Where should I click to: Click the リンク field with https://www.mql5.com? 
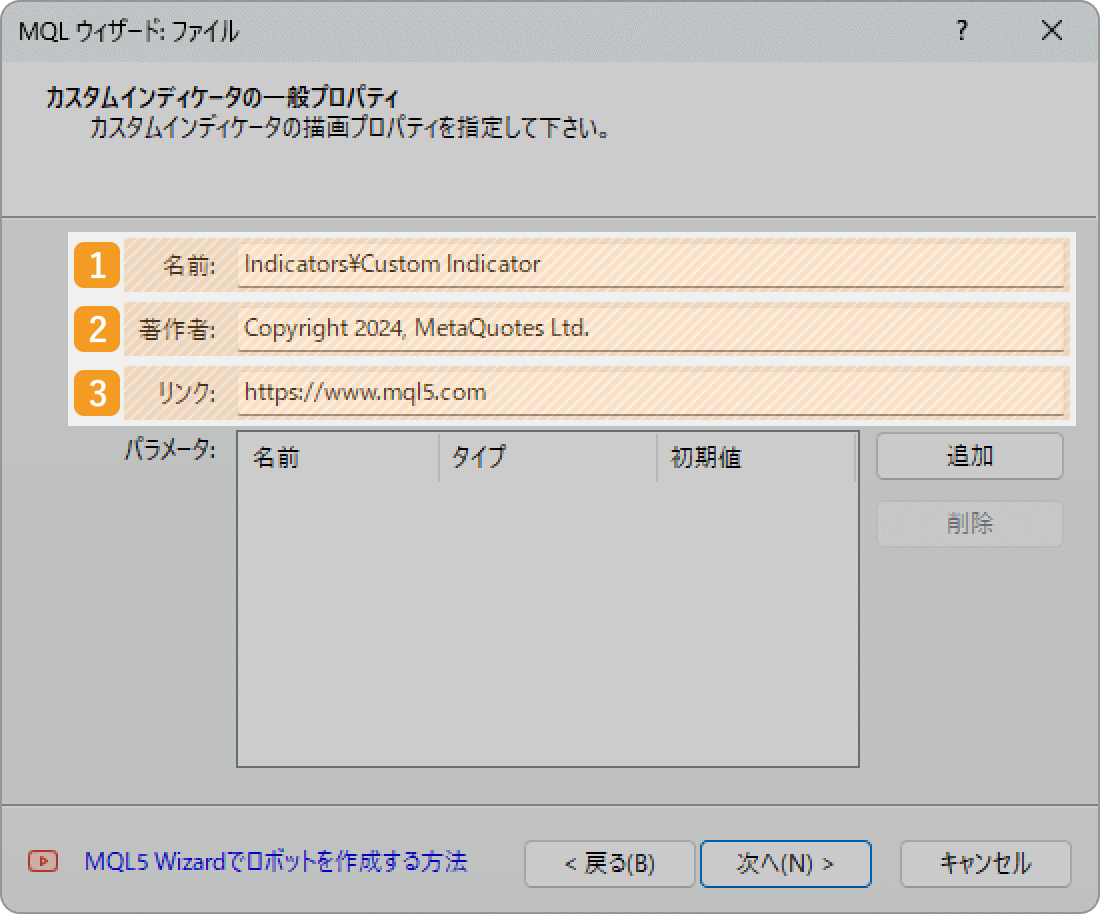[x=650, y=392]
